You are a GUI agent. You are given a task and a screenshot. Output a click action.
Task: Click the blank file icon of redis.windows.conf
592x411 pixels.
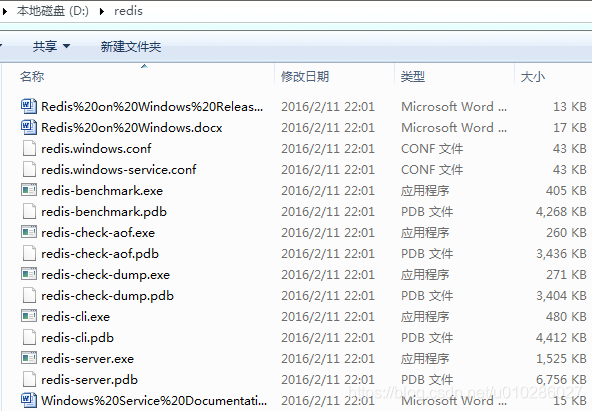29,148
